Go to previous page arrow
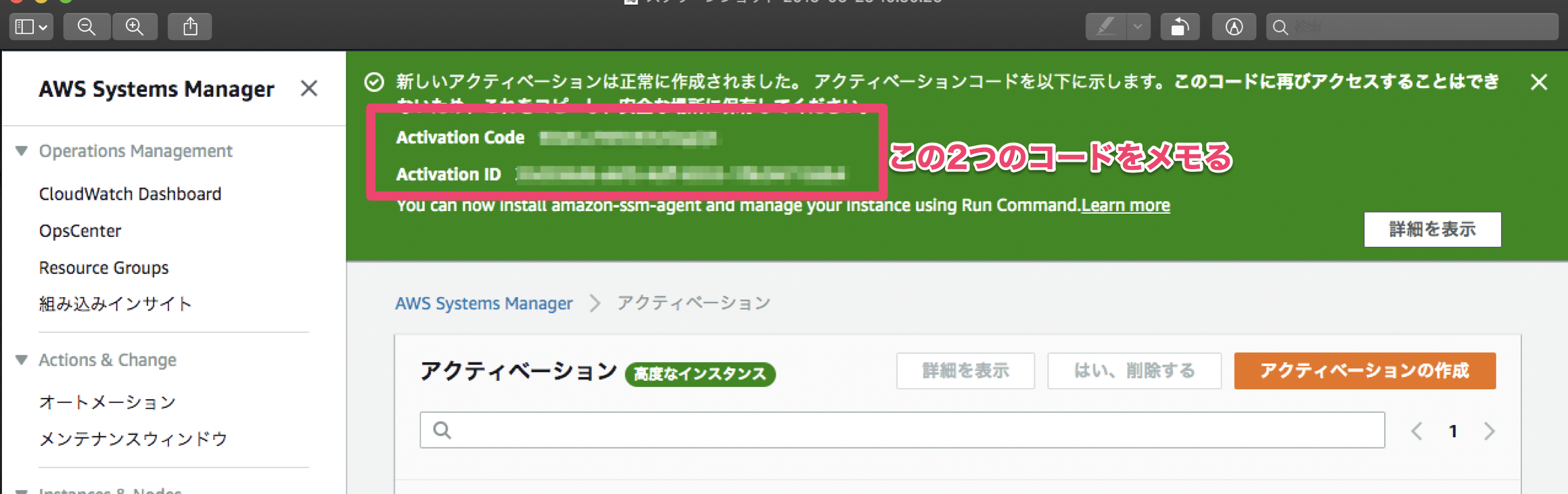The width and height of the screenshot is (1568, 494). click(x=1416, y=431)
